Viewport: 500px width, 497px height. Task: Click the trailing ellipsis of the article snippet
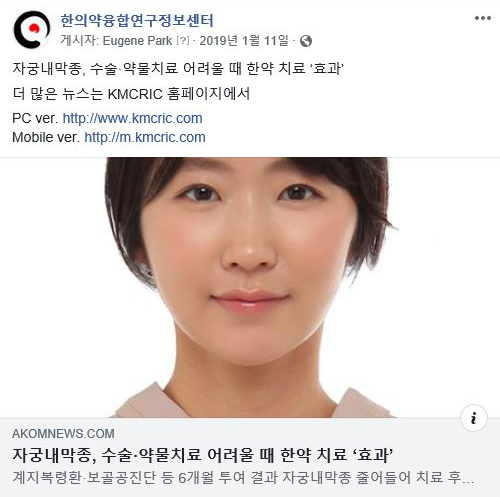[468, 481]
